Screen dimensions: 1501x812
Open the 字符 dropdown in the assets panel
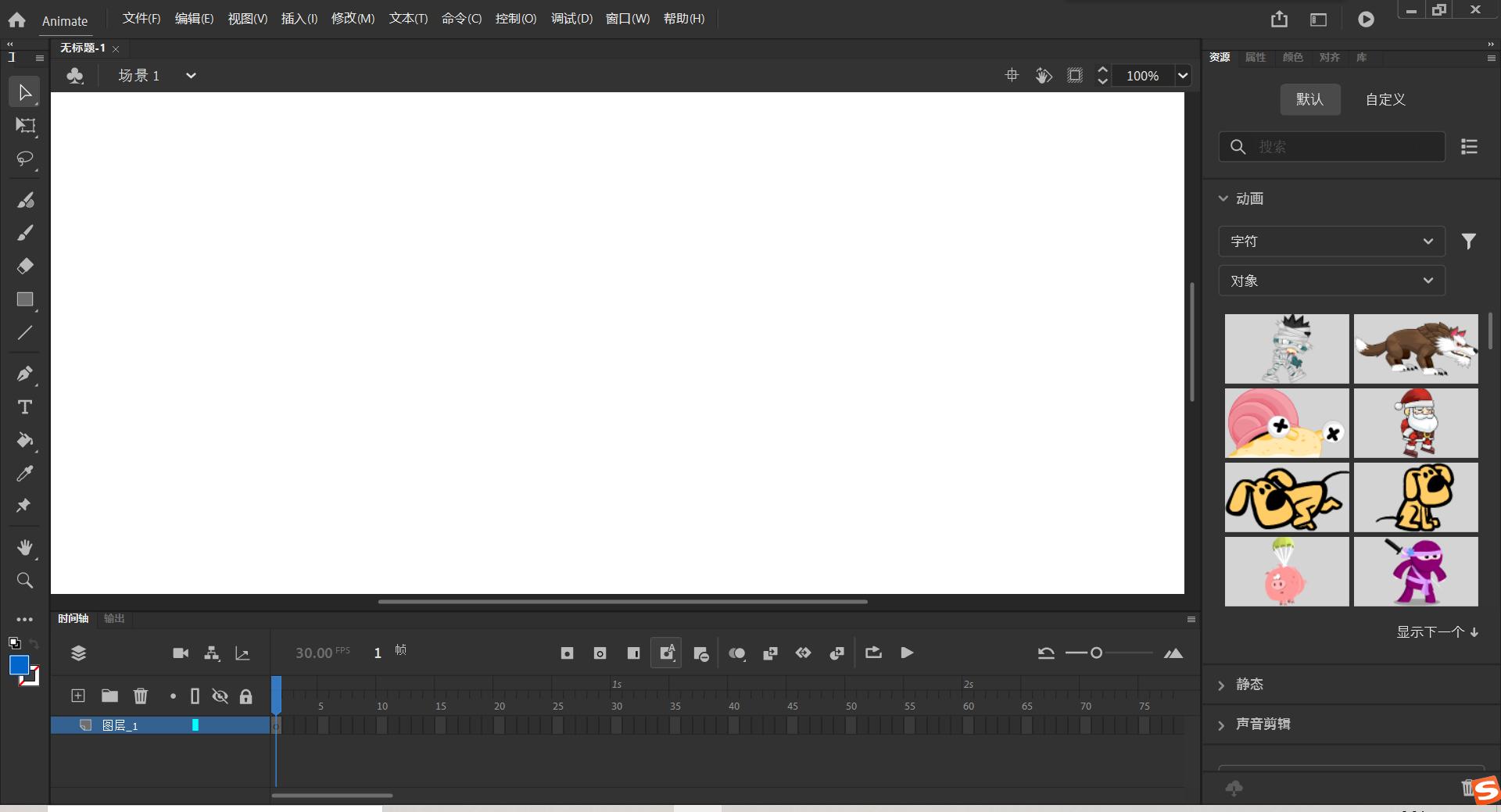1331,241
